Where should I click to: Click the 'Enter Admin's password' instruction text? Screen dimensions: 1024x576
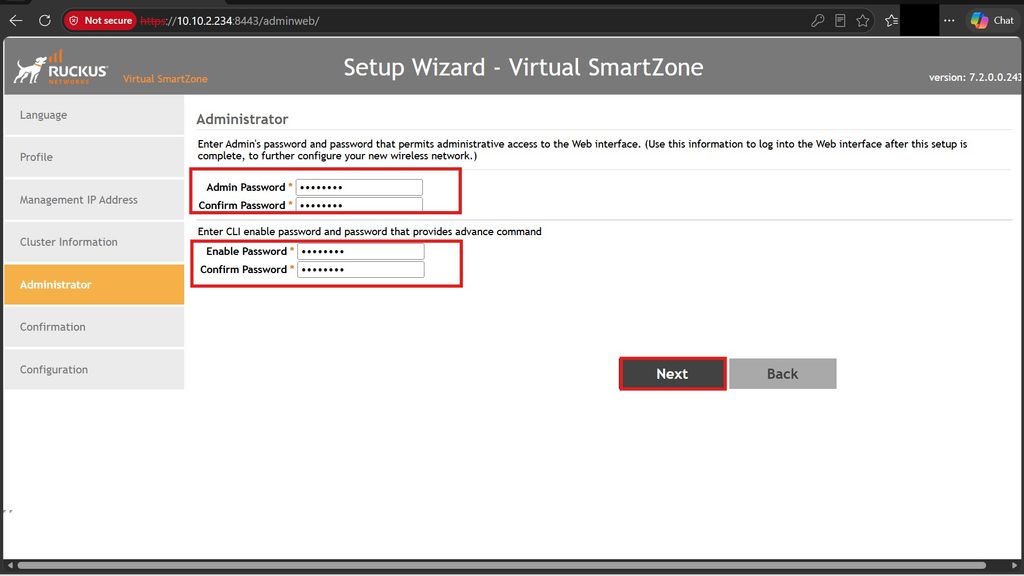(583, 150)
